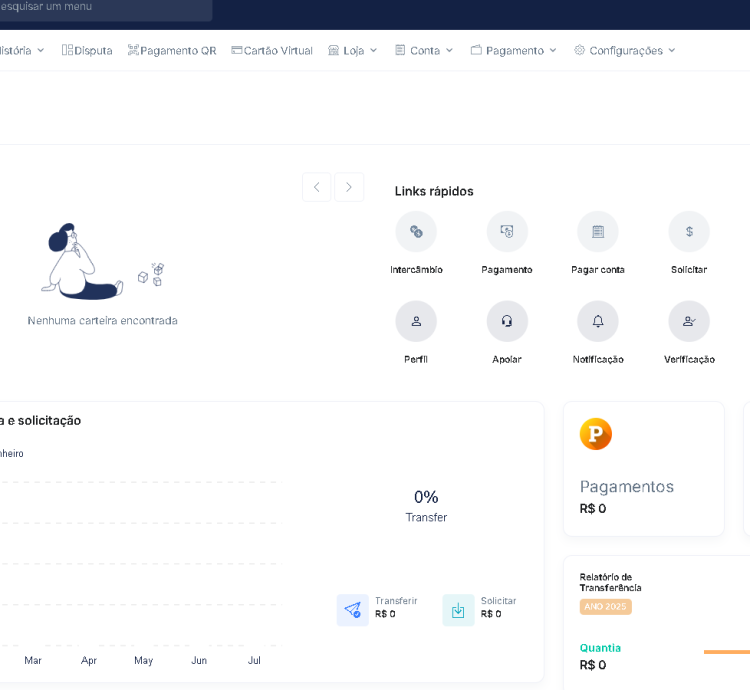Click the Disputa menu icon
Screen dimensions: 750x690
[x=67, y=50]
